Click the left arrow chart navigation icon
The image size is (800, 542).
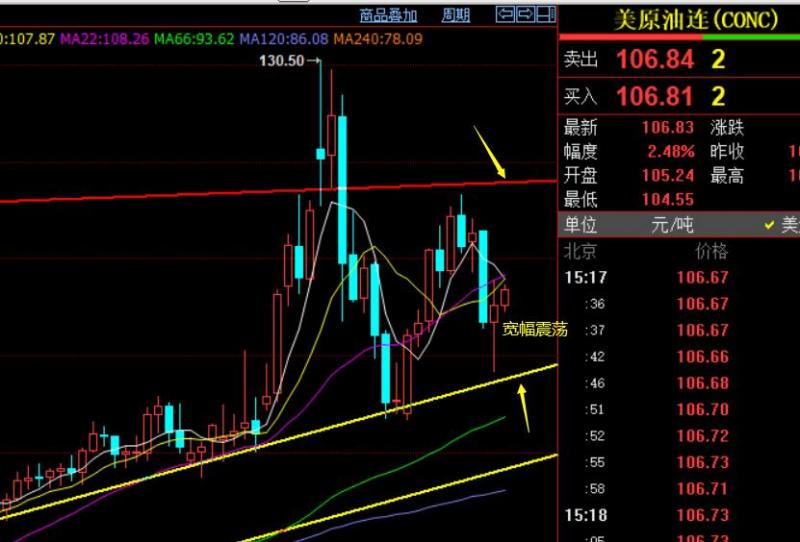point(505,14)
